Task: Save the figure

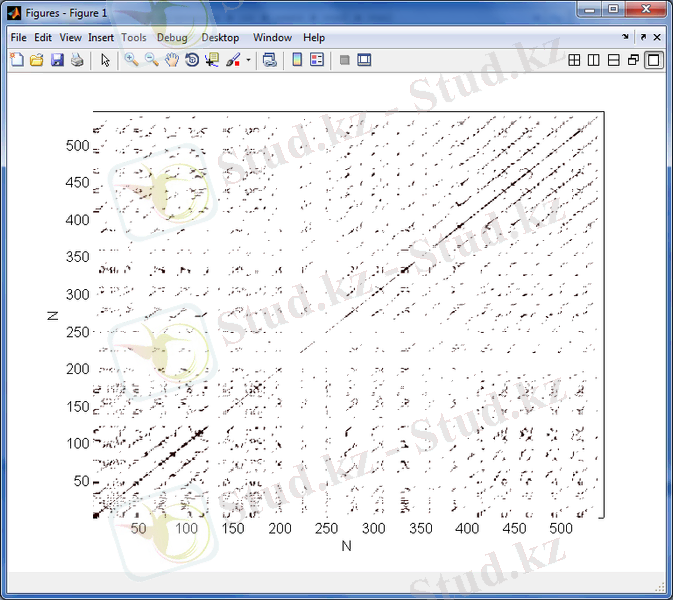Action: coord(57,60)
